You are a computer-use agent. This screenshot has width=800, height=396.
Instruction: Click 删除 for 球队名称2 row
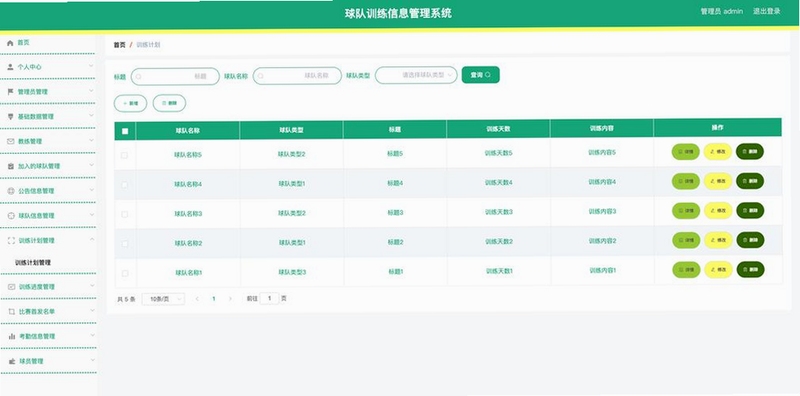751,240
